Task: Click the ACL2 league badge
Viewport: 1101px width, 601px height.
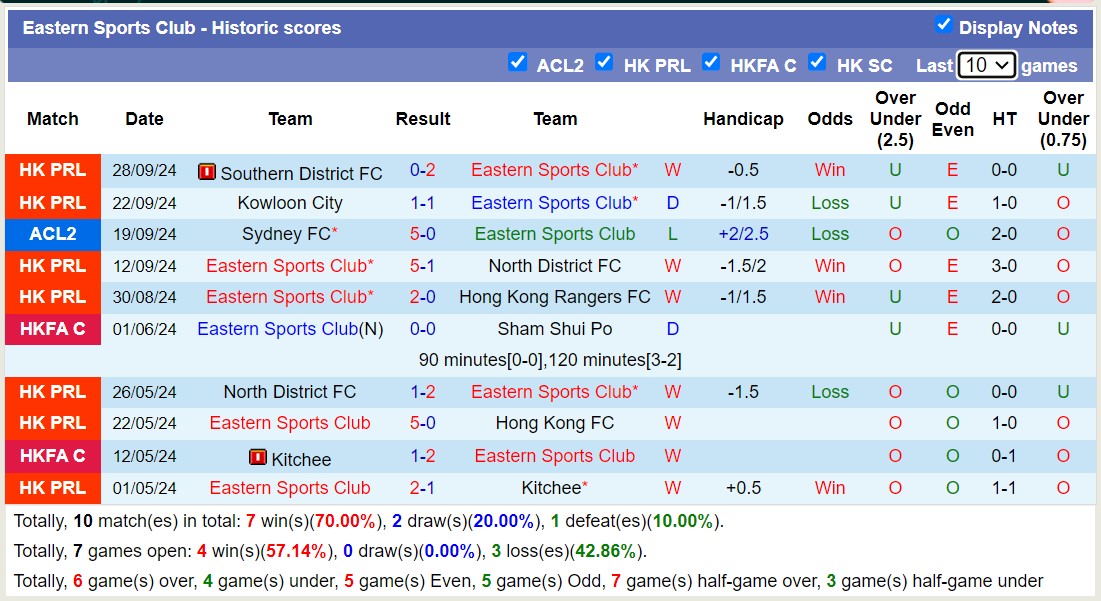Action: (53, 234)
